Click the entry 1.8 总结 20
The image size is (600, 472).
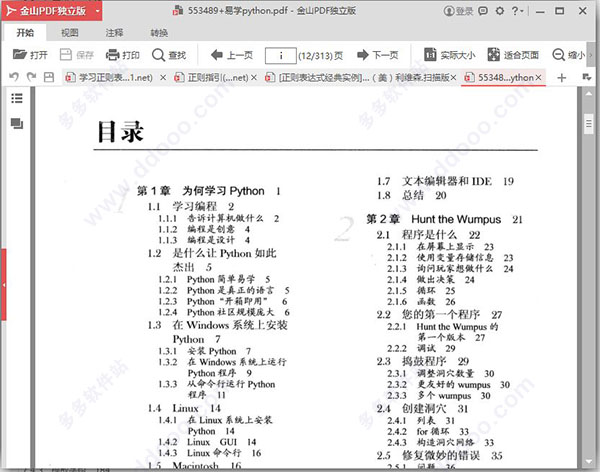411,195
